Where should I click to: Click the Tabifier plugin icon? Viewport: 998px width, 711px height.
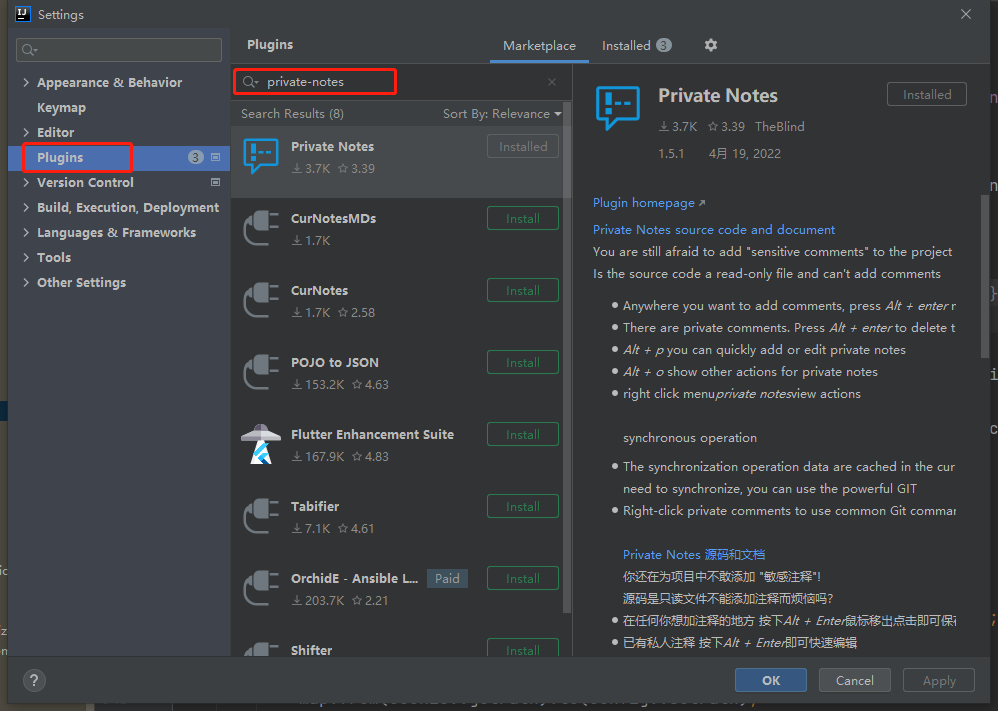point(261,516)
